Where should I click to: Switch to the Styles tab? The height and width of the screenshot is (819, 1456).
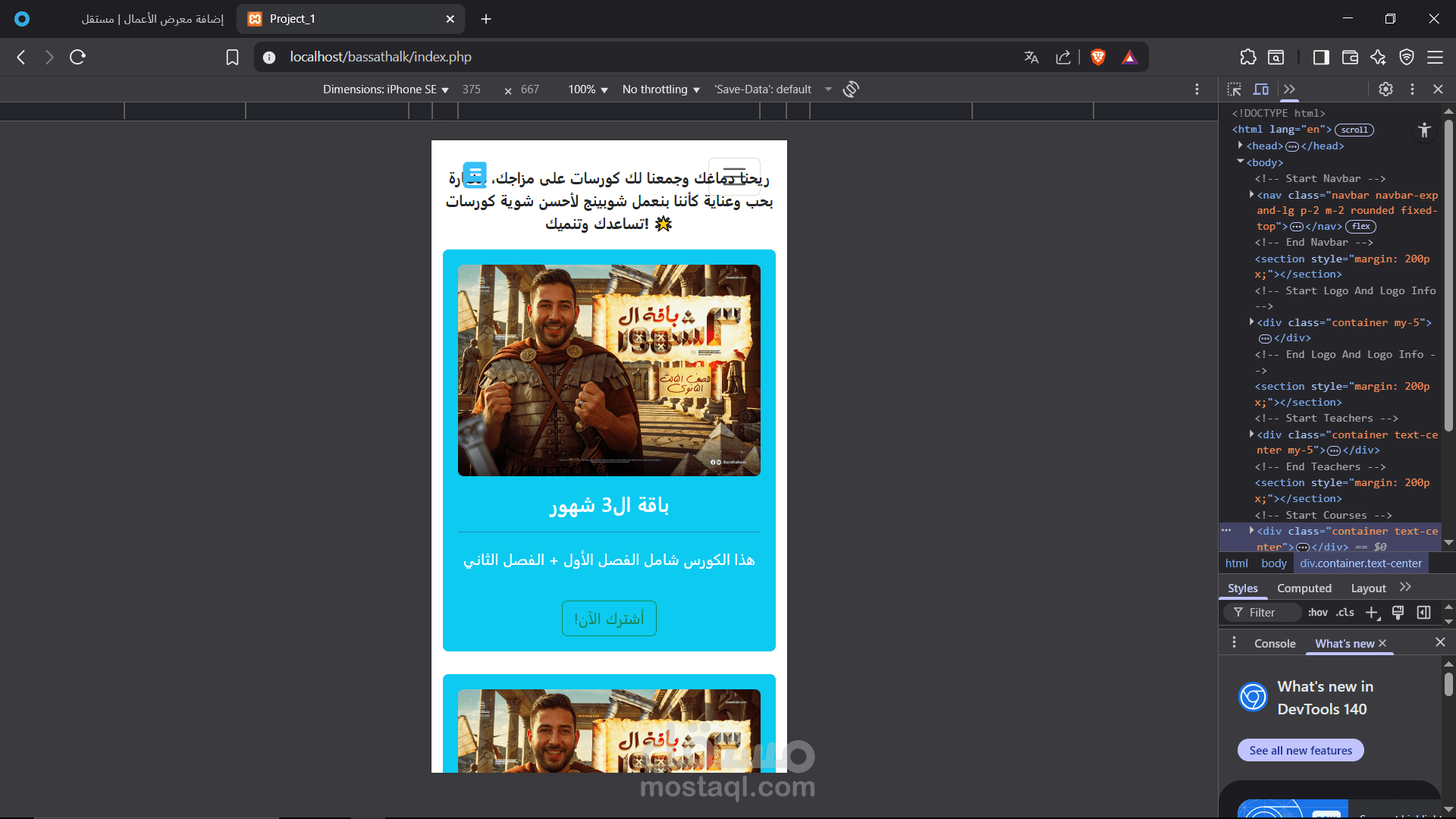pyautogui.click(x=1243, y=588)
